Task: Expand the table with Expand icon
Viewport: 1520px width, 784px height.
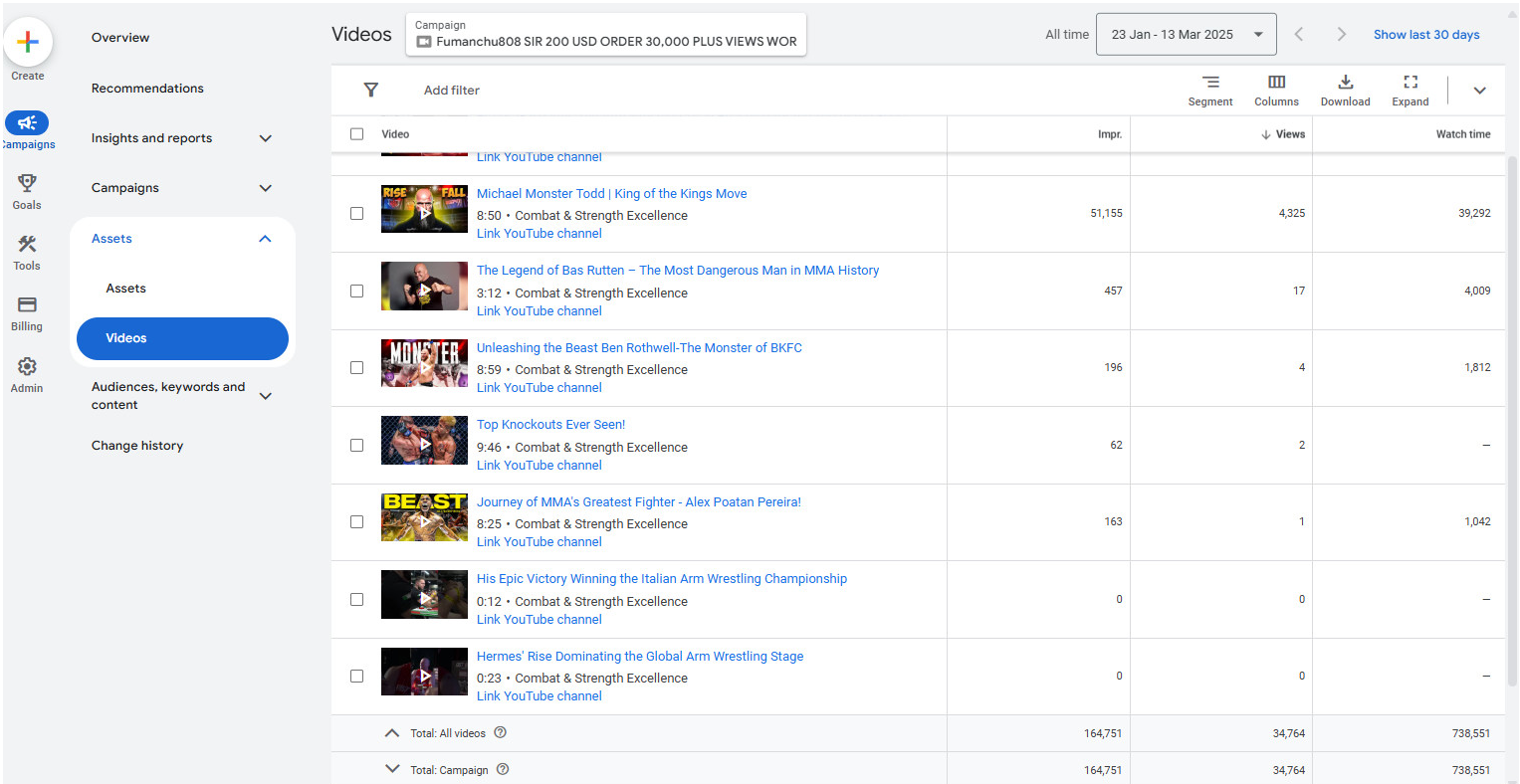Action: point(1410,83)
